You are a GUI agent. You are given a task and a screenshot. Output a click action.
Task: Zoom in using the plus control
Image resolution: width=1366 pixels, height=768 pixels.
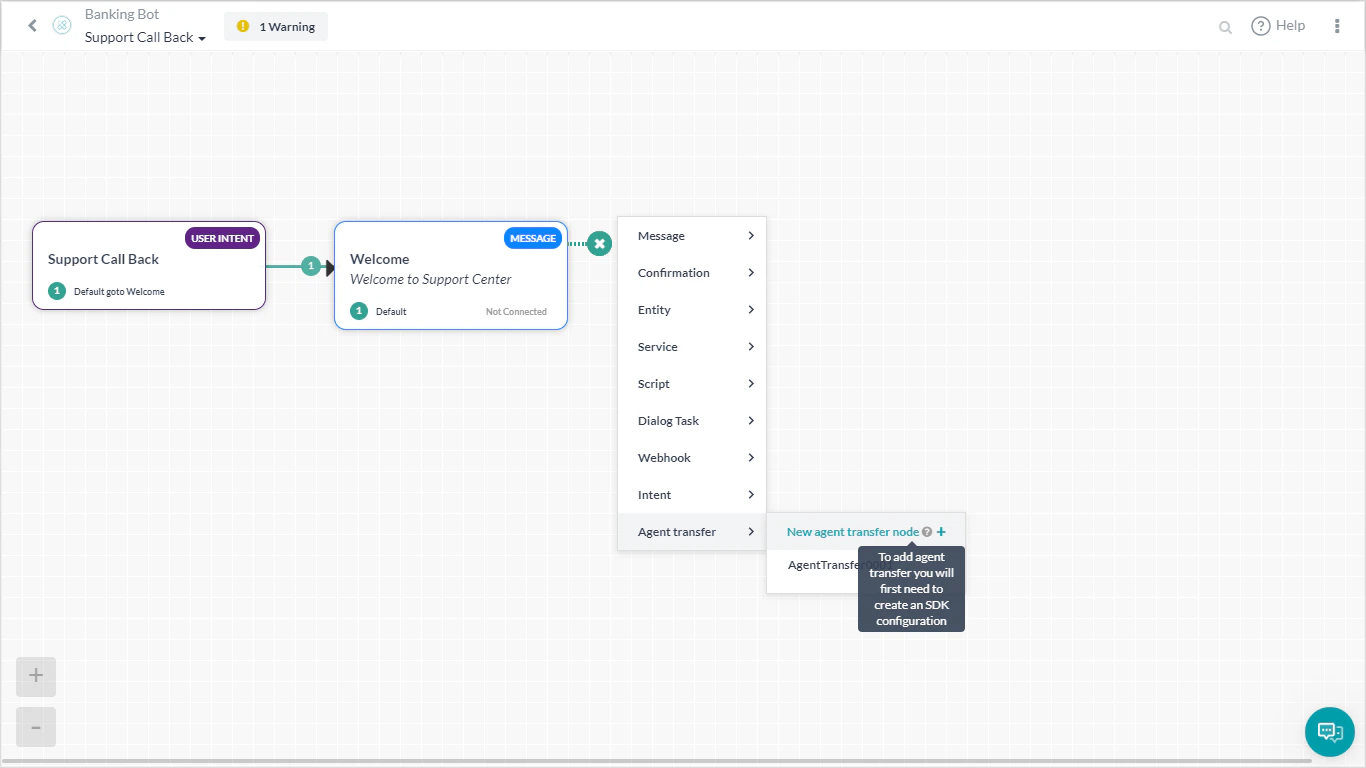(x=35, y=676)
